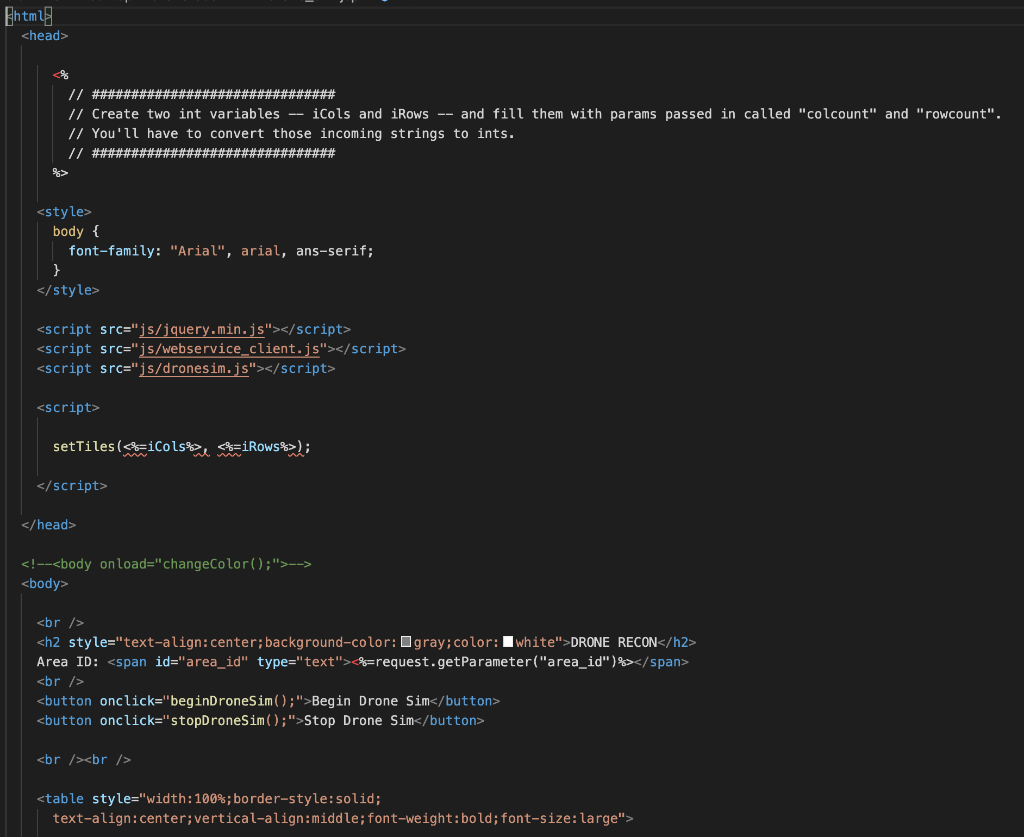Click the "Arial" quoted font name
The image size is (1024, 837).
coord(198,251)
